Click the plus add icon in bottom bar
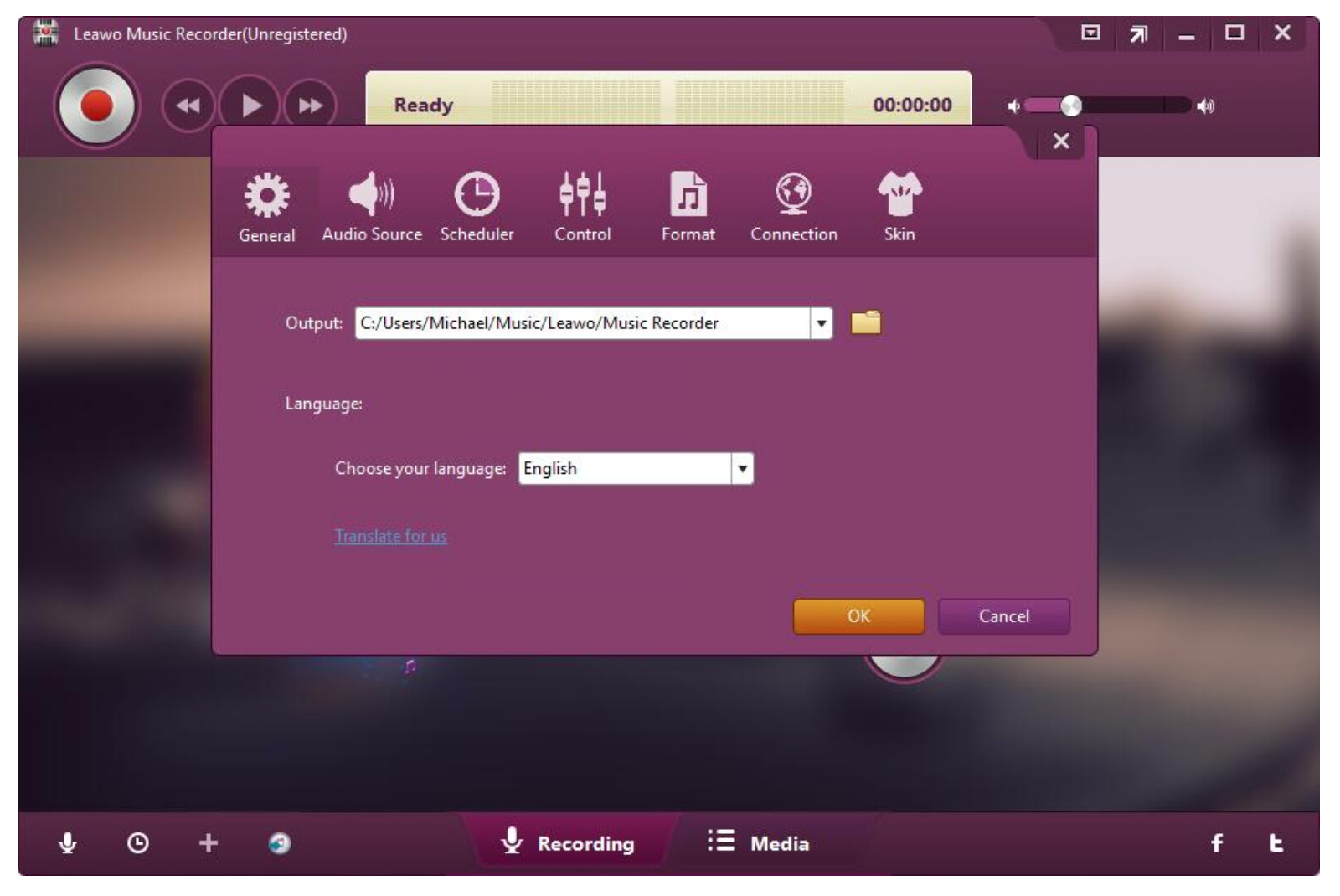The height and width of the screenshot is (896, 1340). coord(209,842)
